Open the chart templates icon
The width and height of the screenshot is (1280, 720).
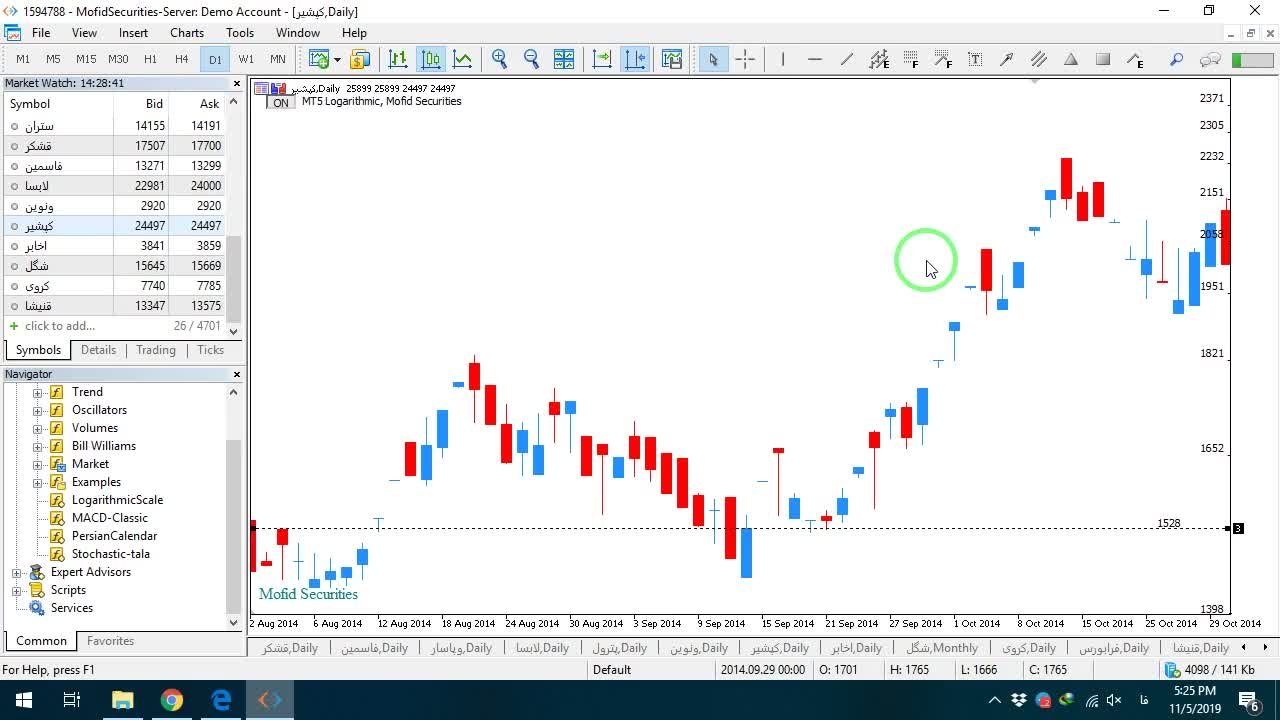[x=672, y=59]
